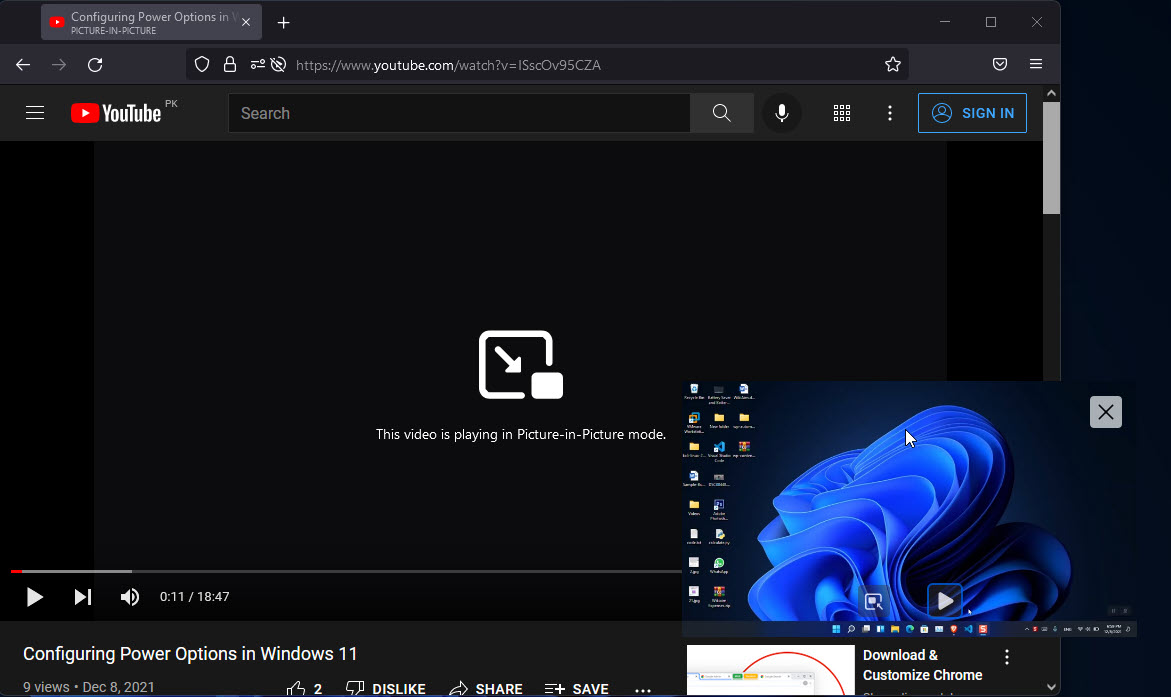
Task: Play video in the Picture-in-Picture window
Action: (x=945, y=601)
